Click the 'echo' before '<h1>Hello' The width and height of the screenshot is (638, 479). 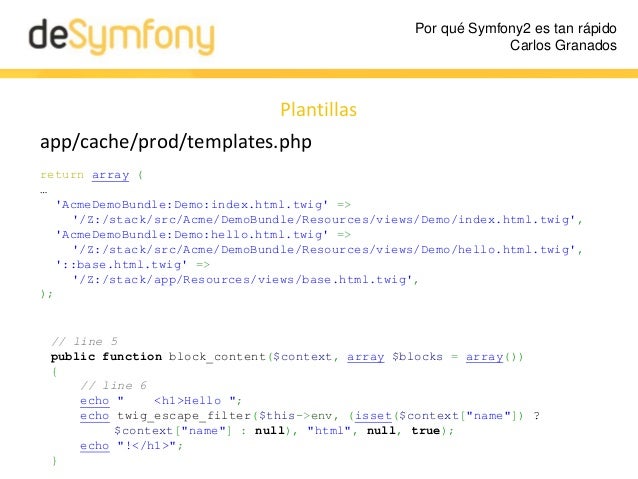tap(95, 401)
